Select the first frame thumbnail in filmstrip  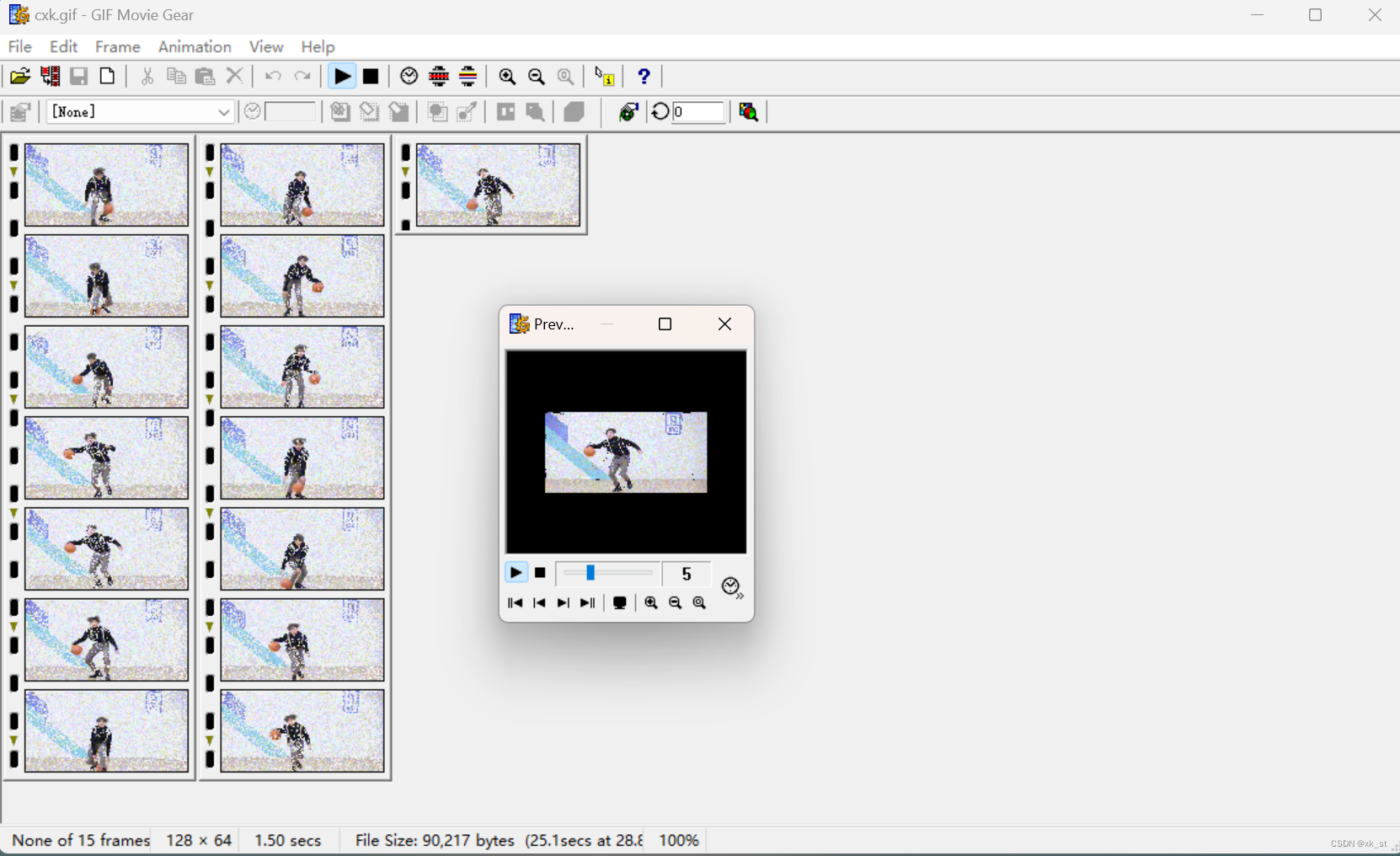point(106,185)
